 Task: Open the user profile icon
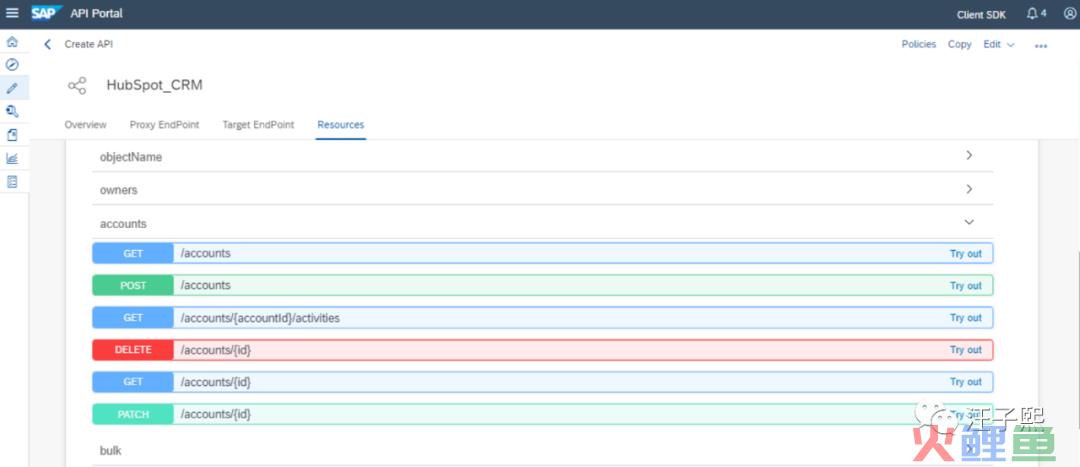(x=1069, y=14)
